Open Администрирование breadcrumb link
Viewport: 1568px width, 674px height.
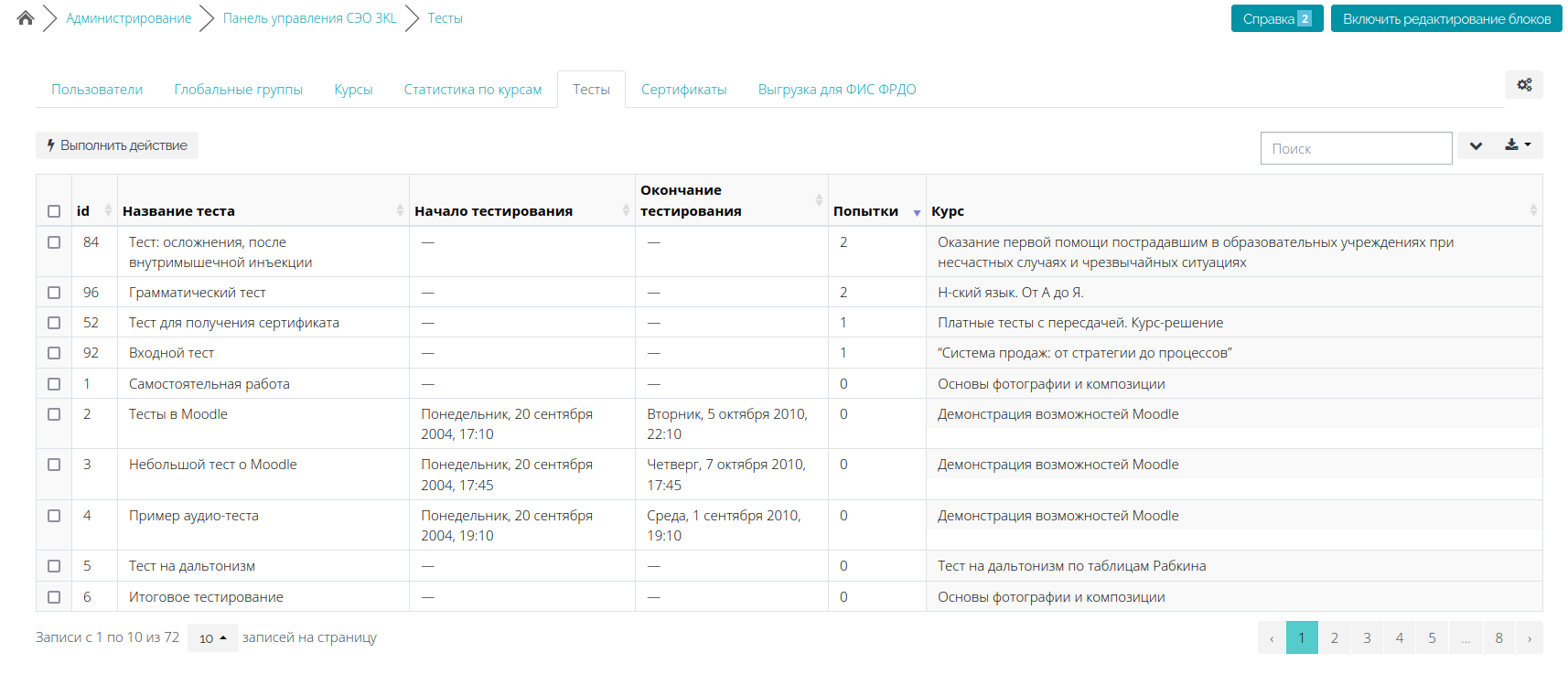(x=129, y=18)
